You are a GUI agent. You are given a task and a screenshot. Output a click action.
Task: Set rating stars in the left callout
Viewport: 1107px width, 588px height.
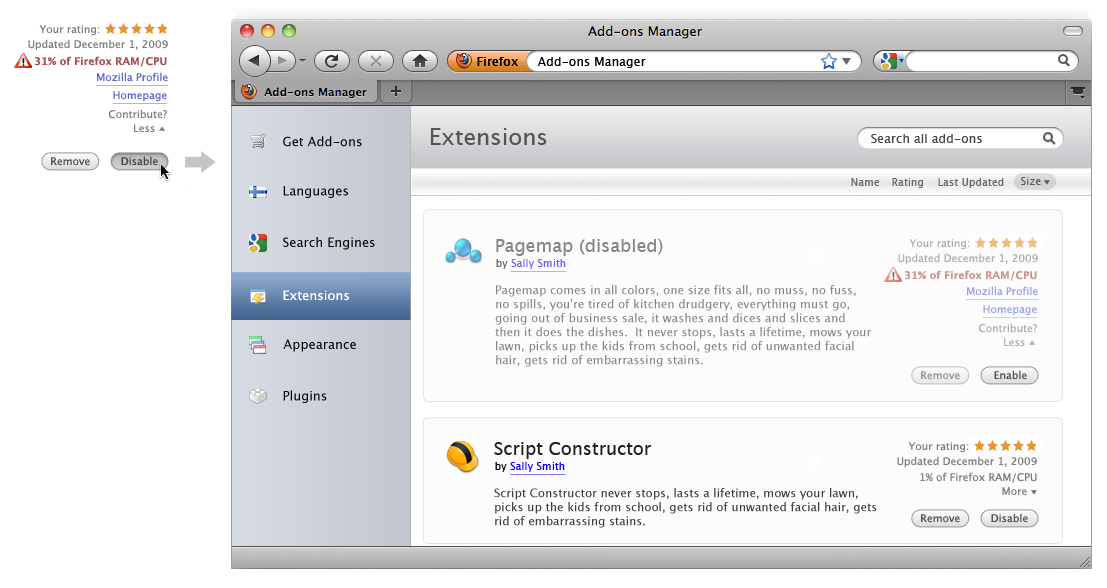[x=136, y=29]
